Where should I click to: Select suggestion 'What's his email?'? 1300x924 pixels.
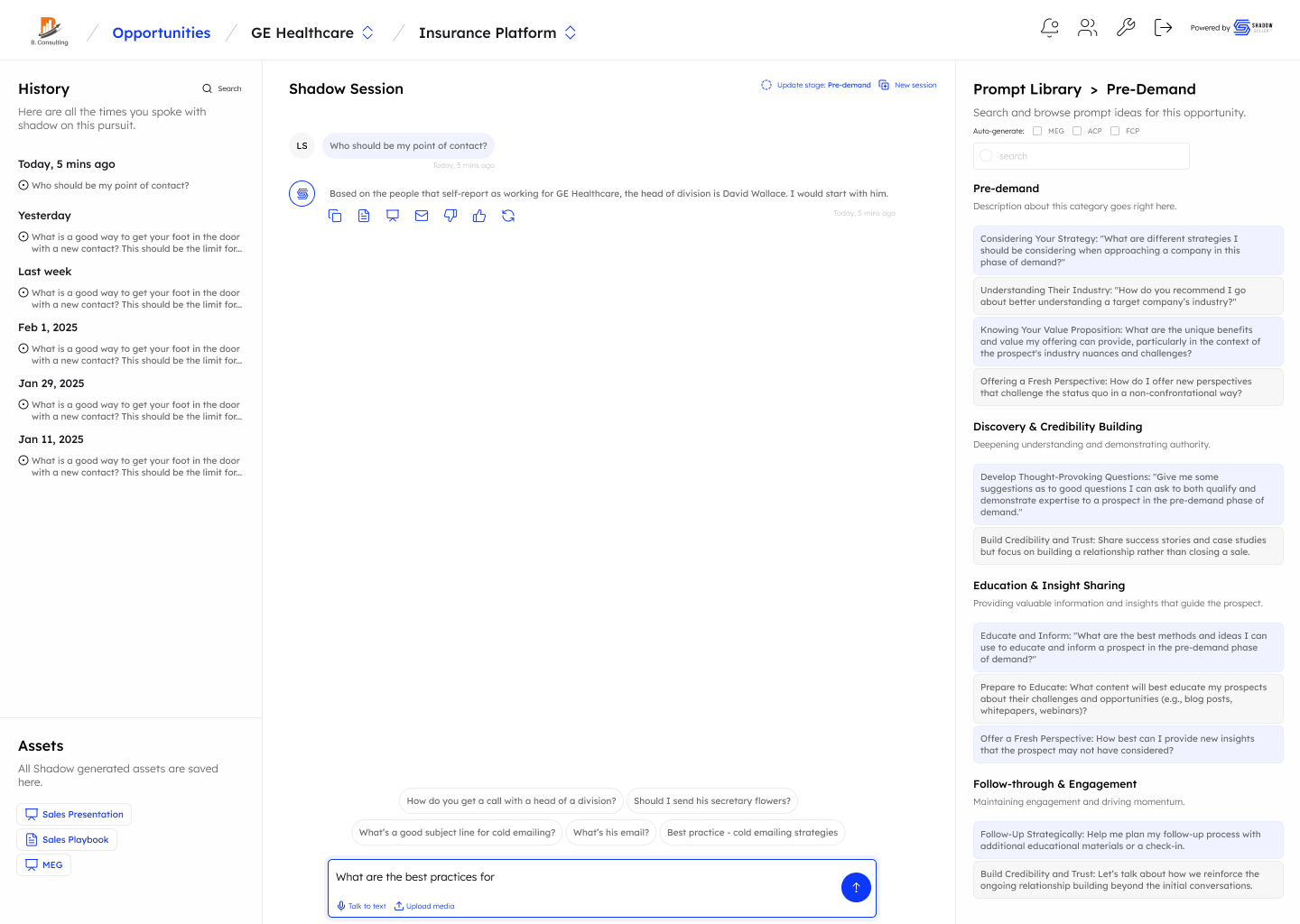coord(611,832)
